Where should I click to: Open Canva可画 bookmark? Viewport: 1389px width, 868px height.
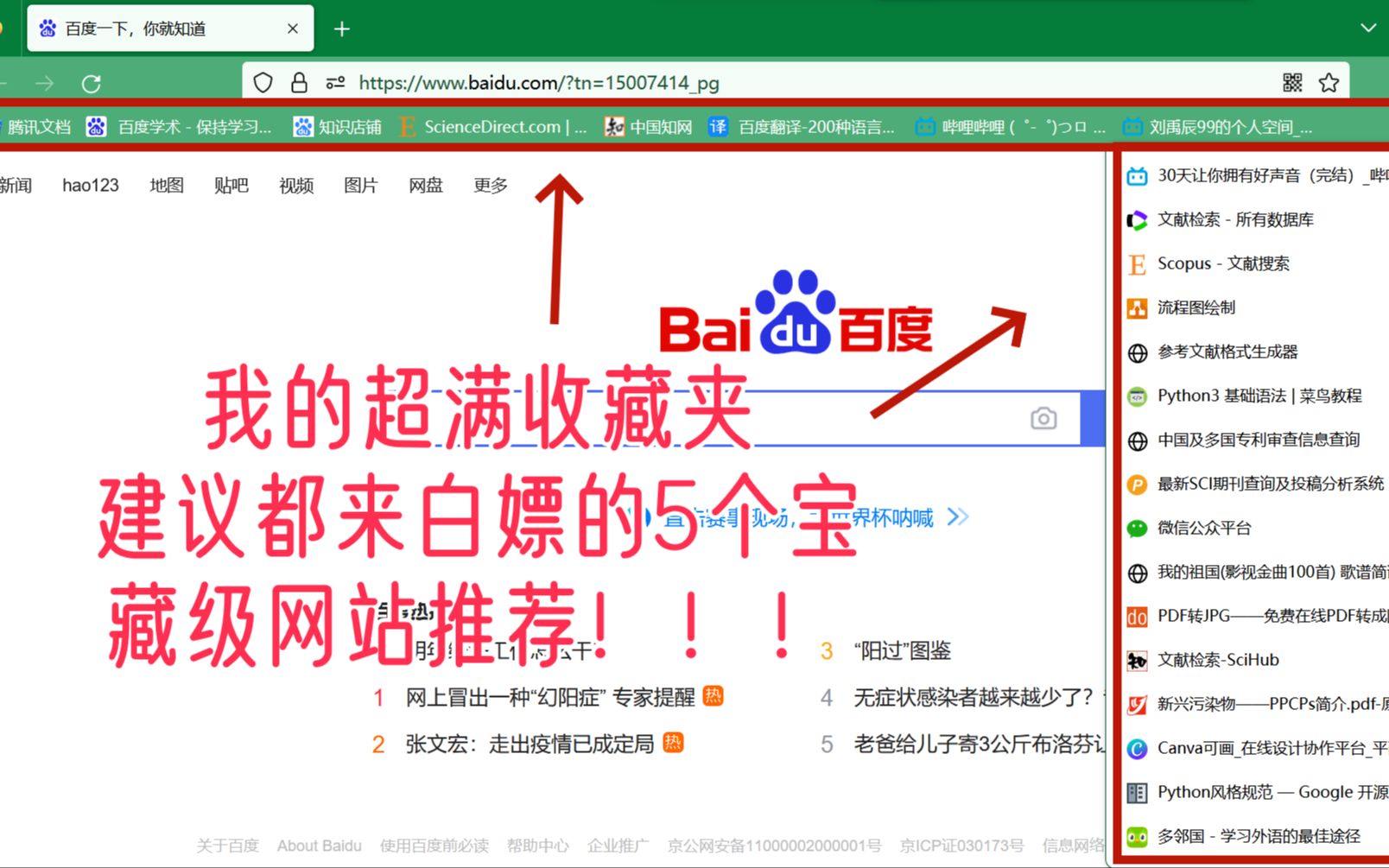1257,748
